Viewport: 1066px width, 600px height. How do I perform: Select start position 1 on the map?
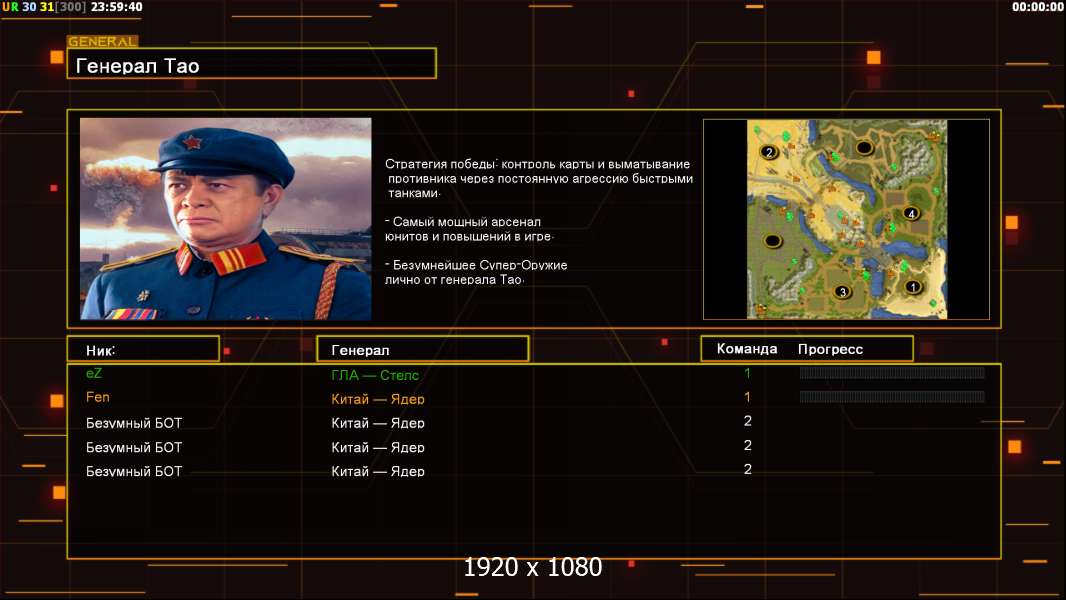click(912, 287)
